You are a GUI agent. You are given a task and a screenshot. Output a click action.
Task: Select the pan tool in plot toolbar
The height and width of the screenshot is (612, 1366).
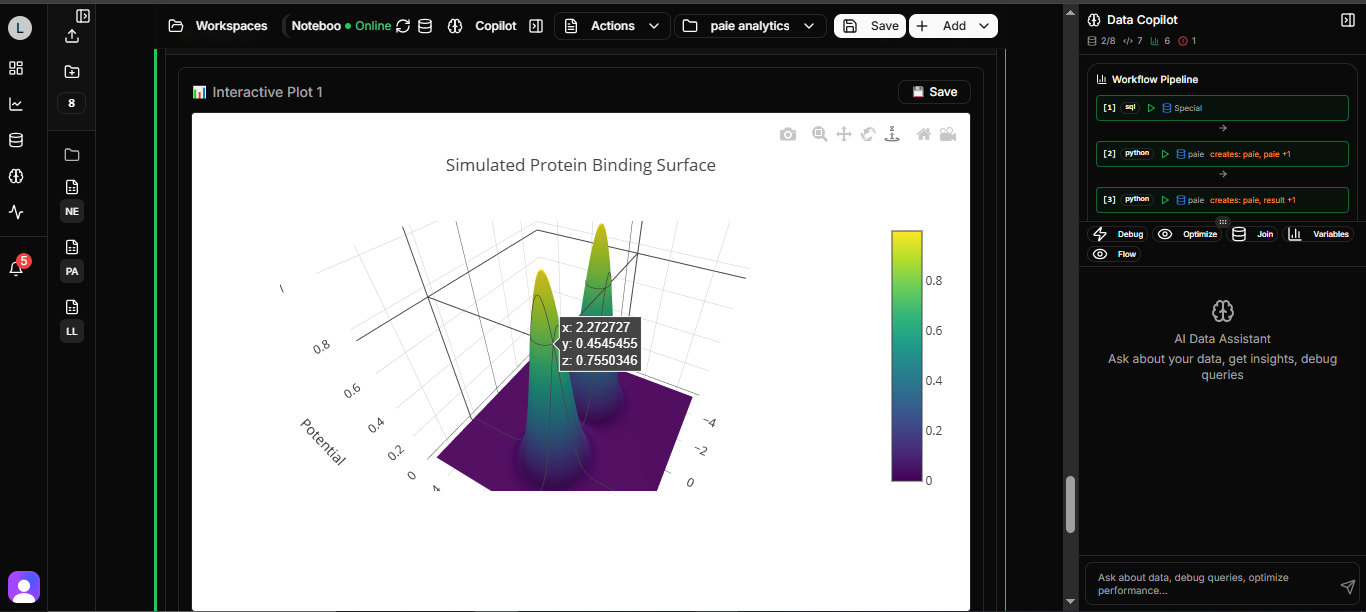pos(844,134)
